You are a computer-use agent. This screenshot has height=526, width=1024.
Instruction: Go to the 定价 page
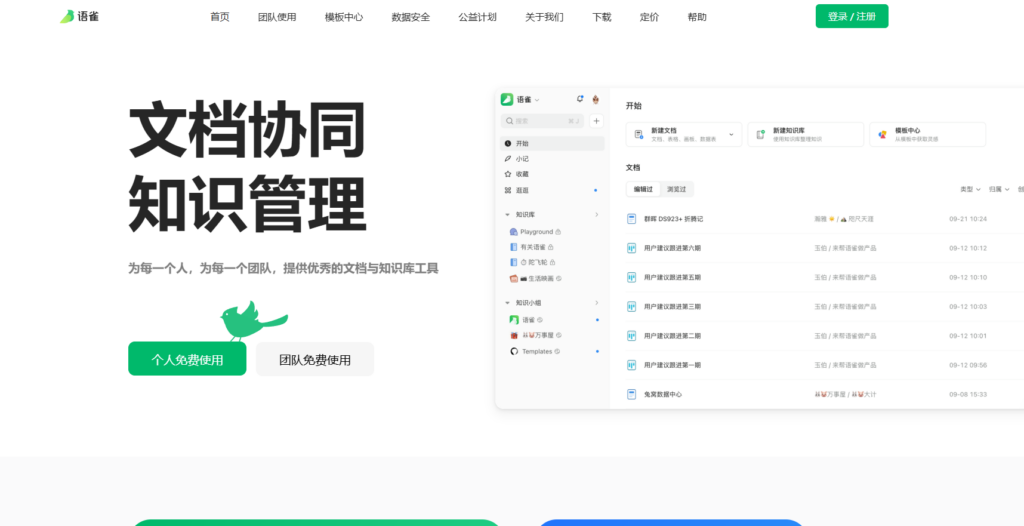(649, 17)
